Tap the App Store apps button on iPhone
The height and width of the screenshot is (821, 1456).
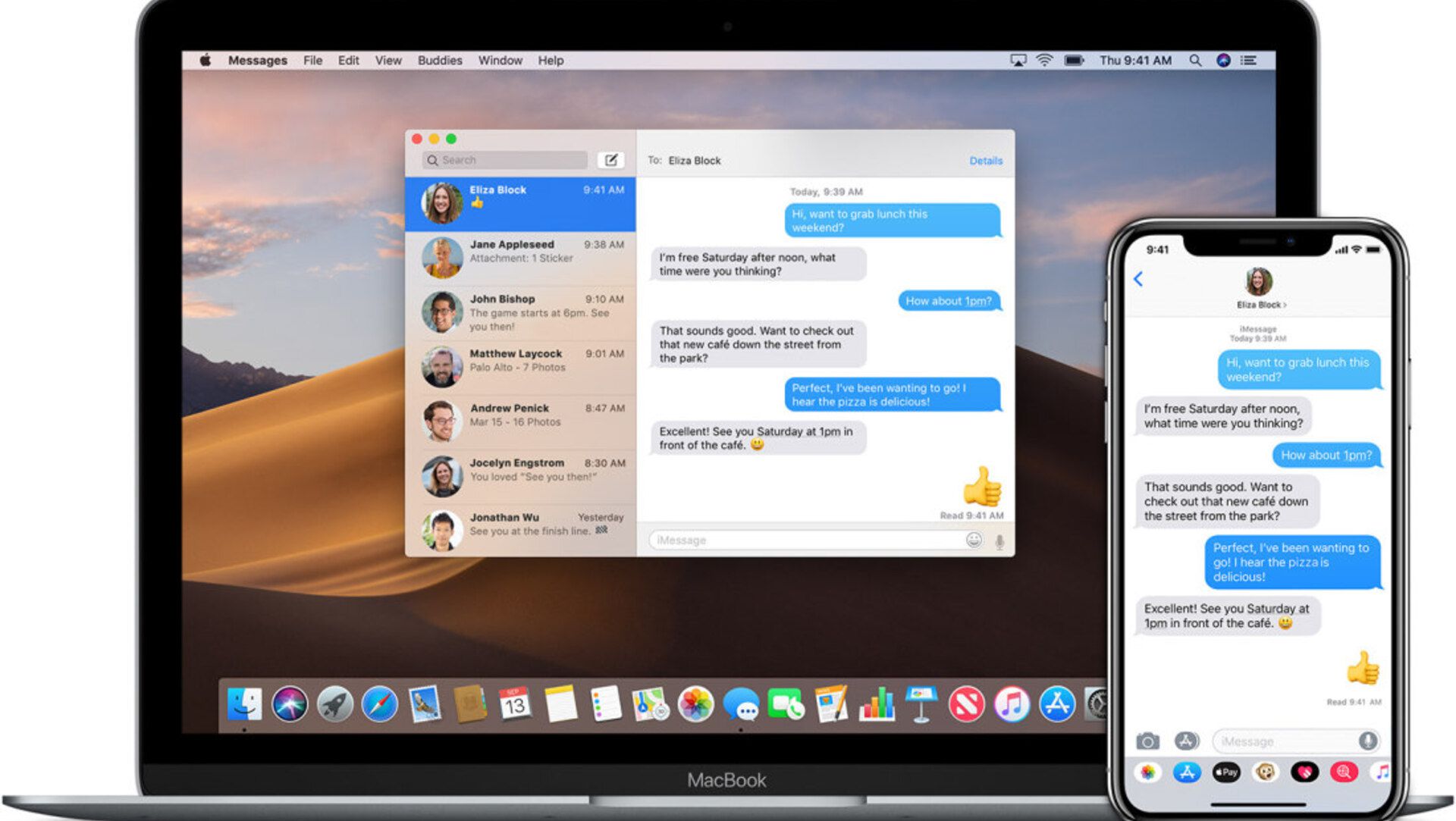(x=1187, y=741)
